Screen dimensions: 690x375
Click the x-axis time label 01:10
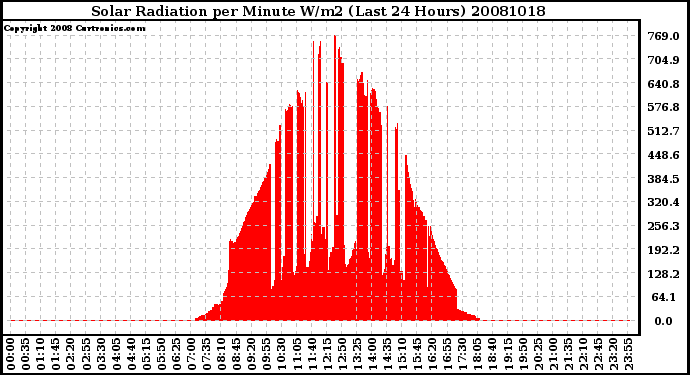[x=40, y=354]
